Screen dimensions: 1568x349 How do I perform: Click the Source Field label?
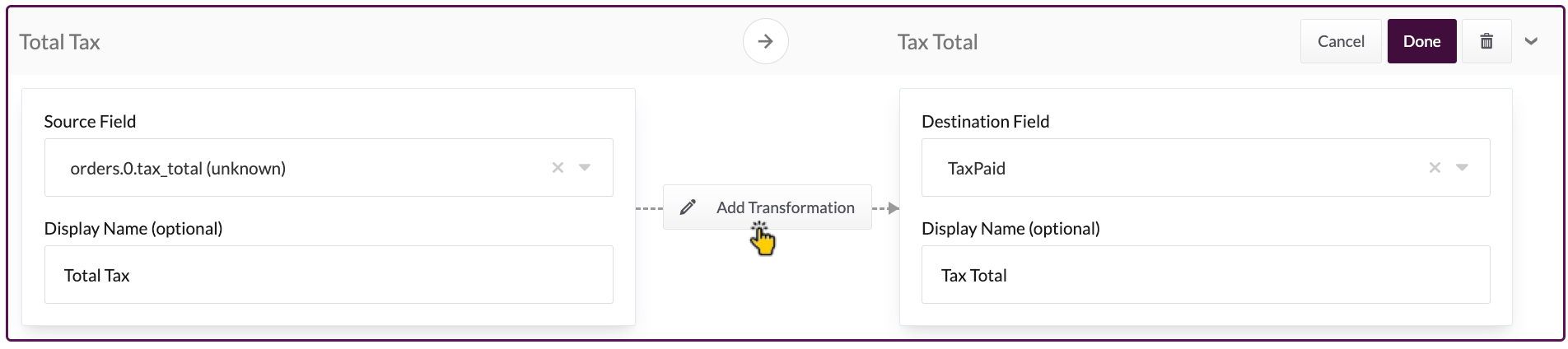click(90, 122)
